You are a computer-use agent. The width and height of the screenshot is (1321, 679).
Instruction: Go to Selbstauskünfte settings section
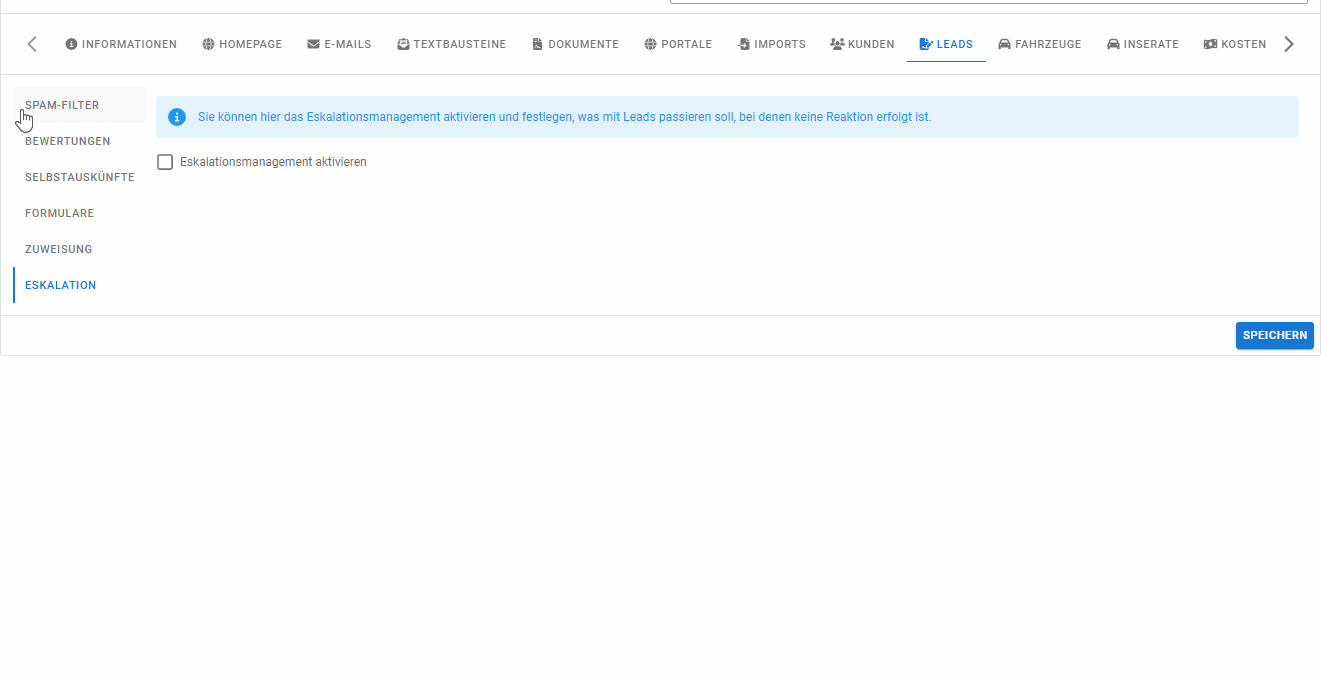[80, 177]
